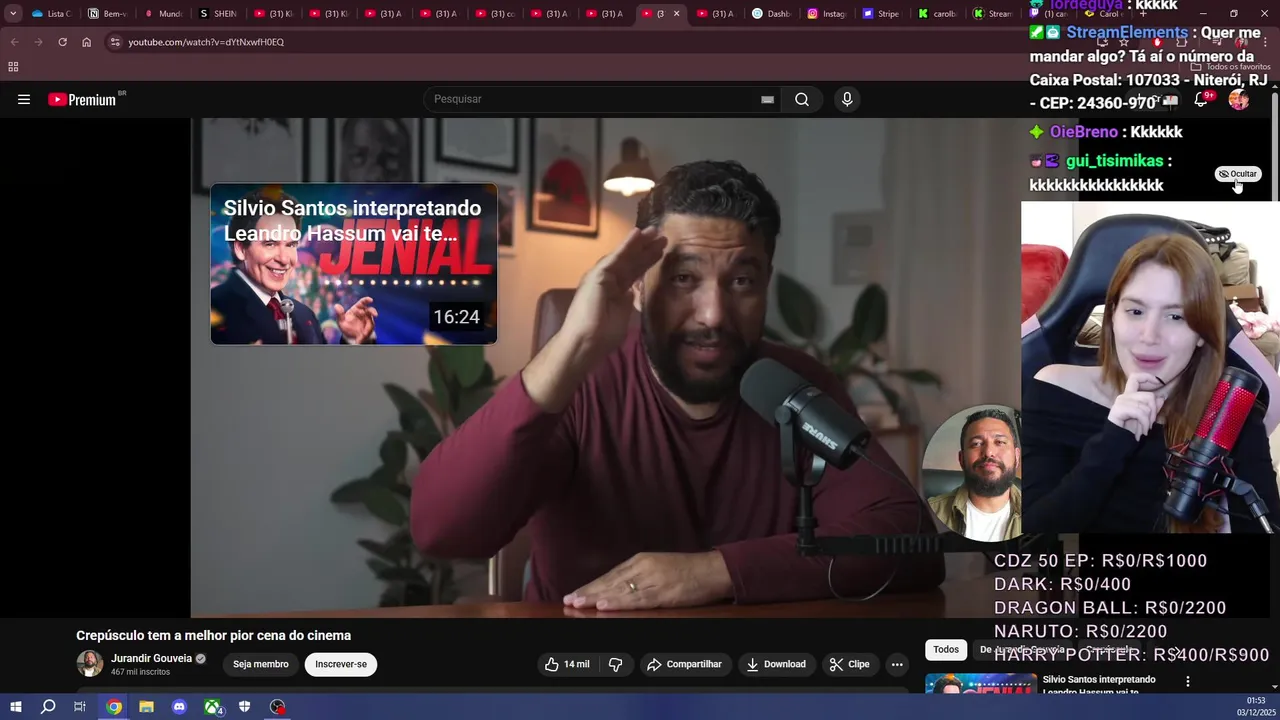Click the Silvio Santos suggested video card
The height and width of the screenshot is (720, 1280).
(353, 264)
